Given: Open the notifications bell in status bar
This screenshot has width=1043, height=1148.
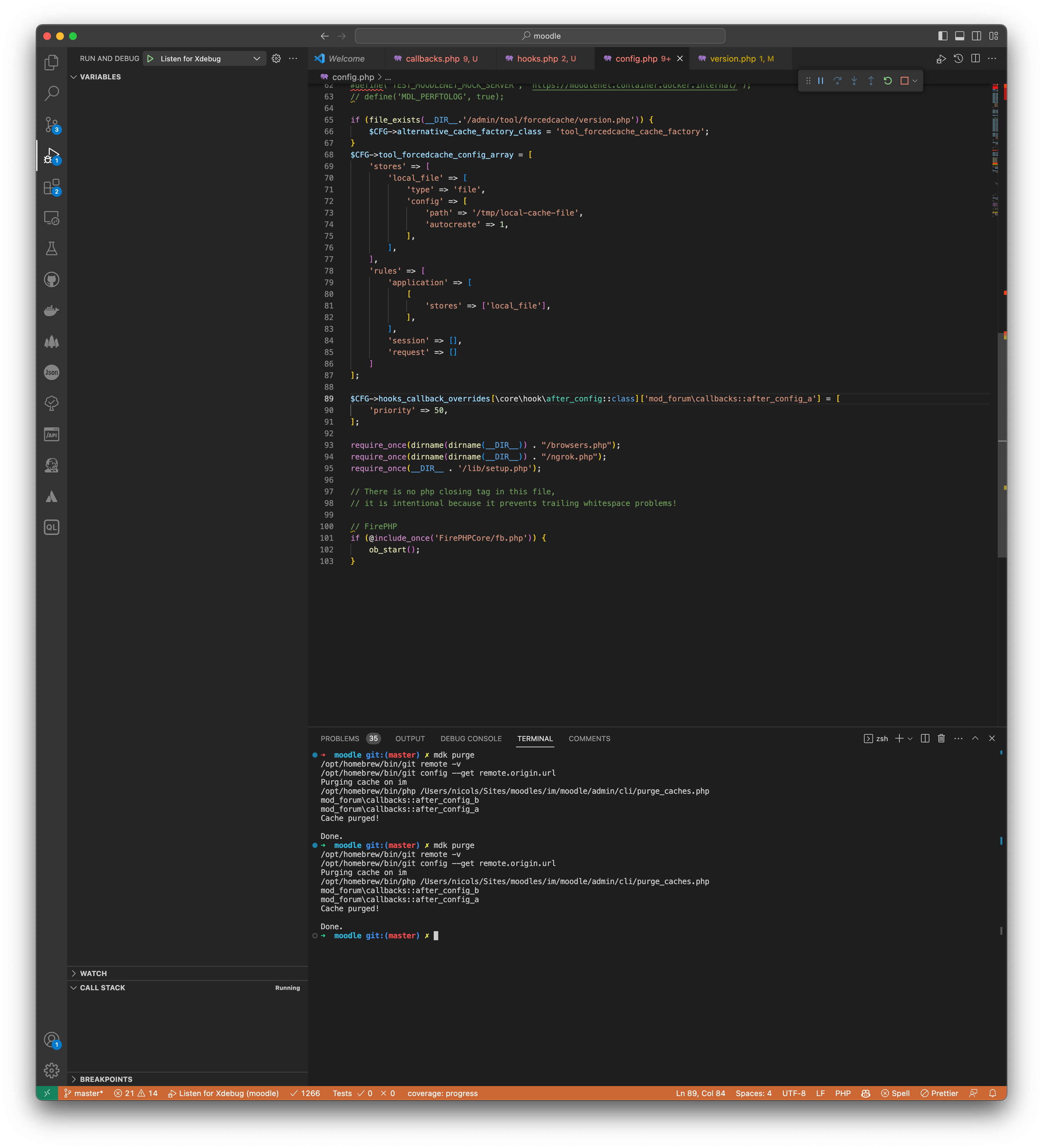Looking at the screenshot, I should [x=993, y=1093].
